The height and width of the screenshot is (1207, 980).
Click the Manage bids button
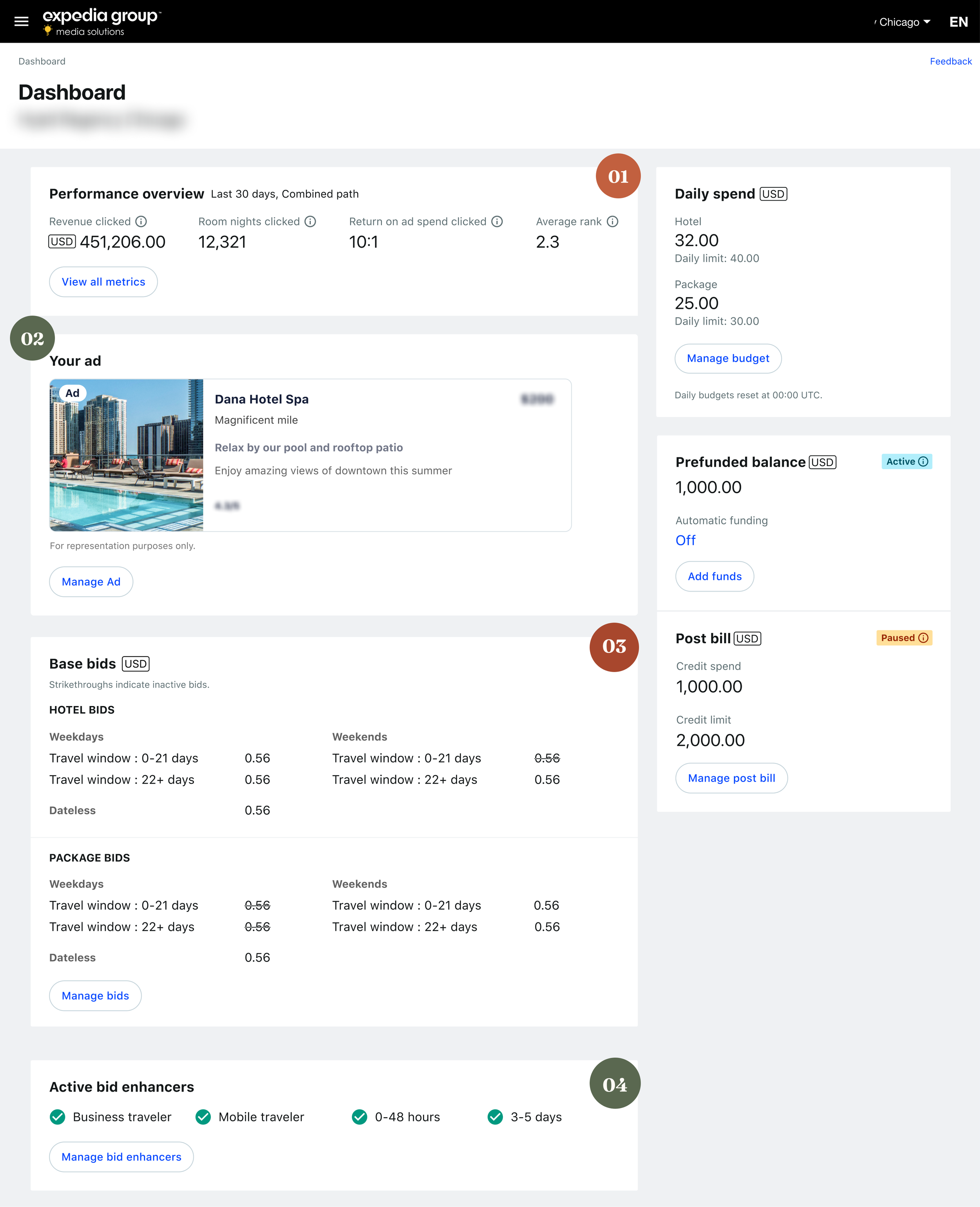95,995
